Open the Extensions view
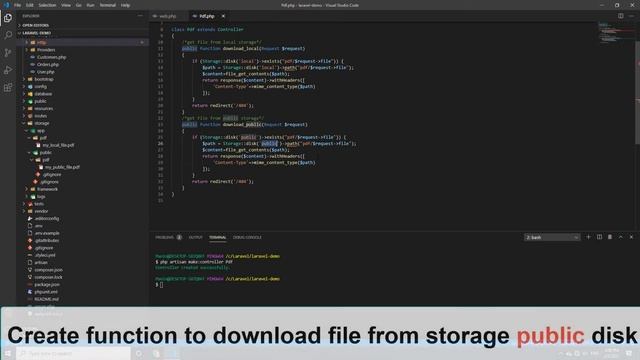Screen dimensions: 640x360 point(8,88)
